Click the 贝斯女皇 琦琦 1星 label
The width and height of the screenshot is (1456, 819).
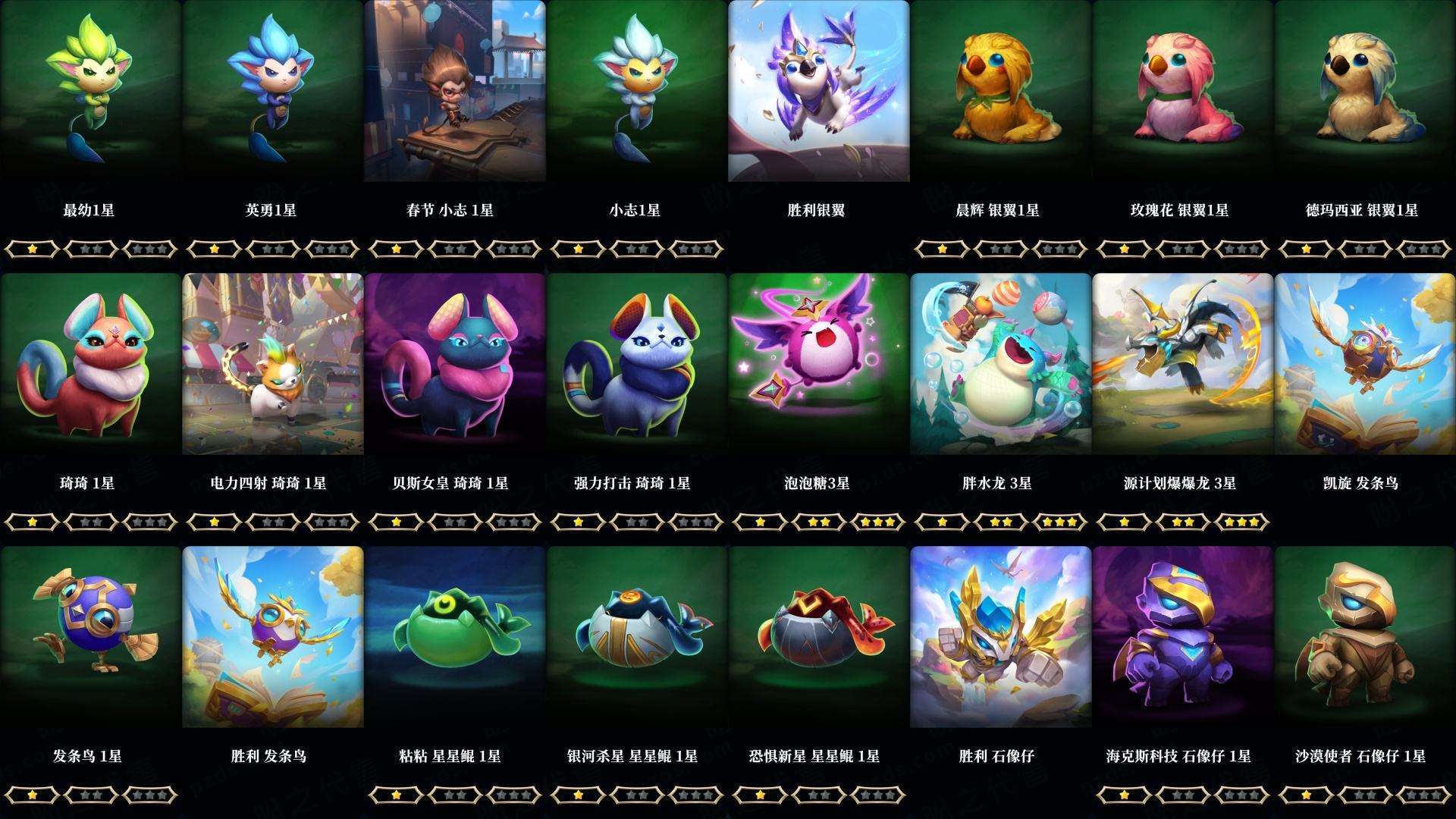point(450,483)
